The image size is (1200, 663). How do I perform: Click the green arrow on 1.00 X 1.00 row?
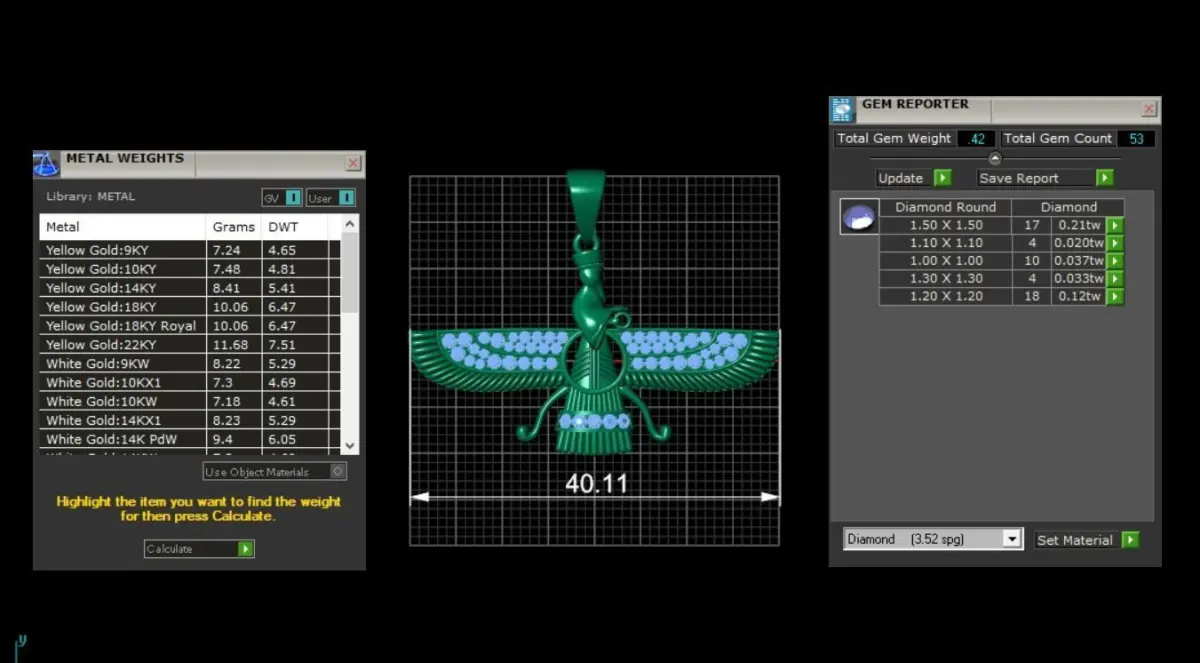[x=1115, y=261]
